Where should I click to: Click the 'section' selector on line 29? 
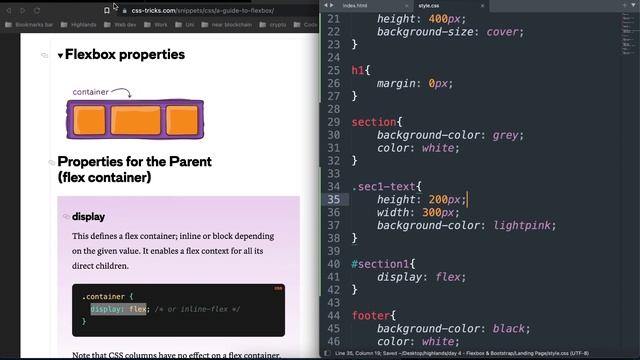point(373,122)
